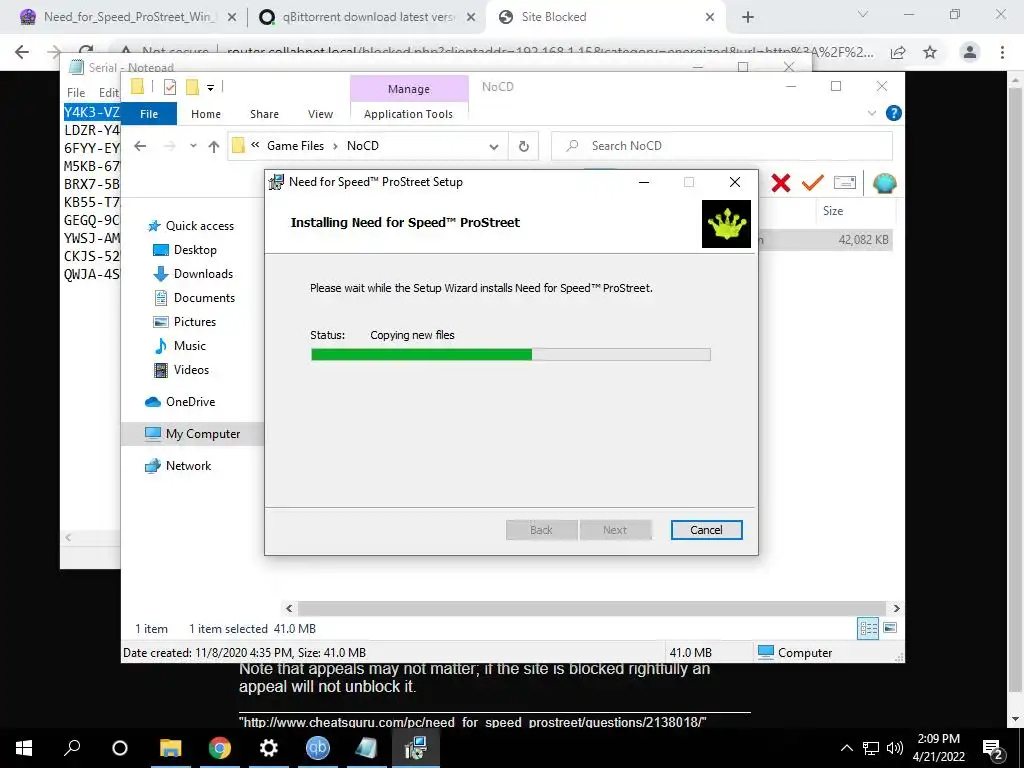Open Explorer Help question mark icon
1024x768 pixels.
point(893,113)
